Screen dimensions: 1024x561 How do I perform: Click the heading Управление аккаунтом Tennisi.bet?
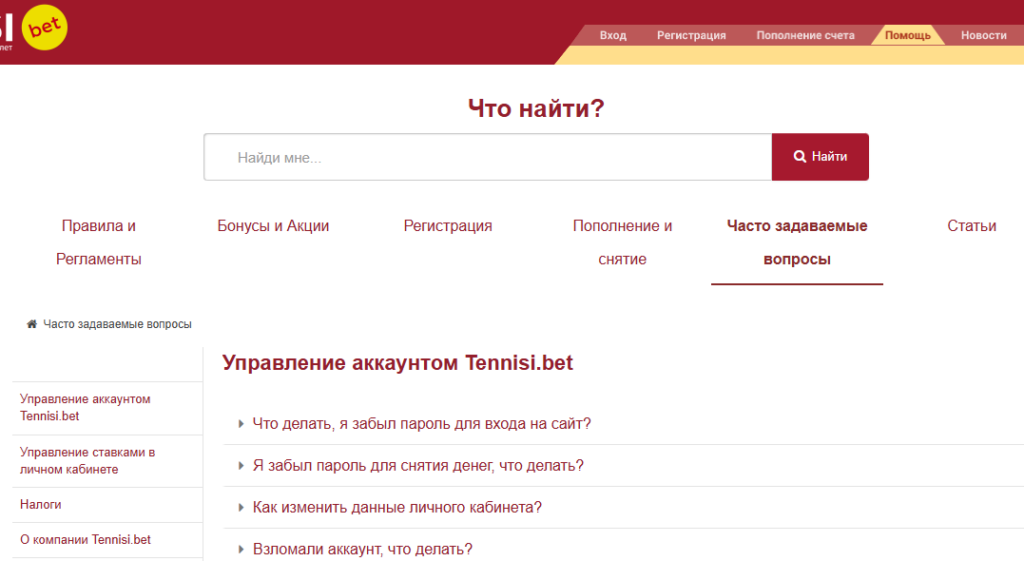click(398, 362)
